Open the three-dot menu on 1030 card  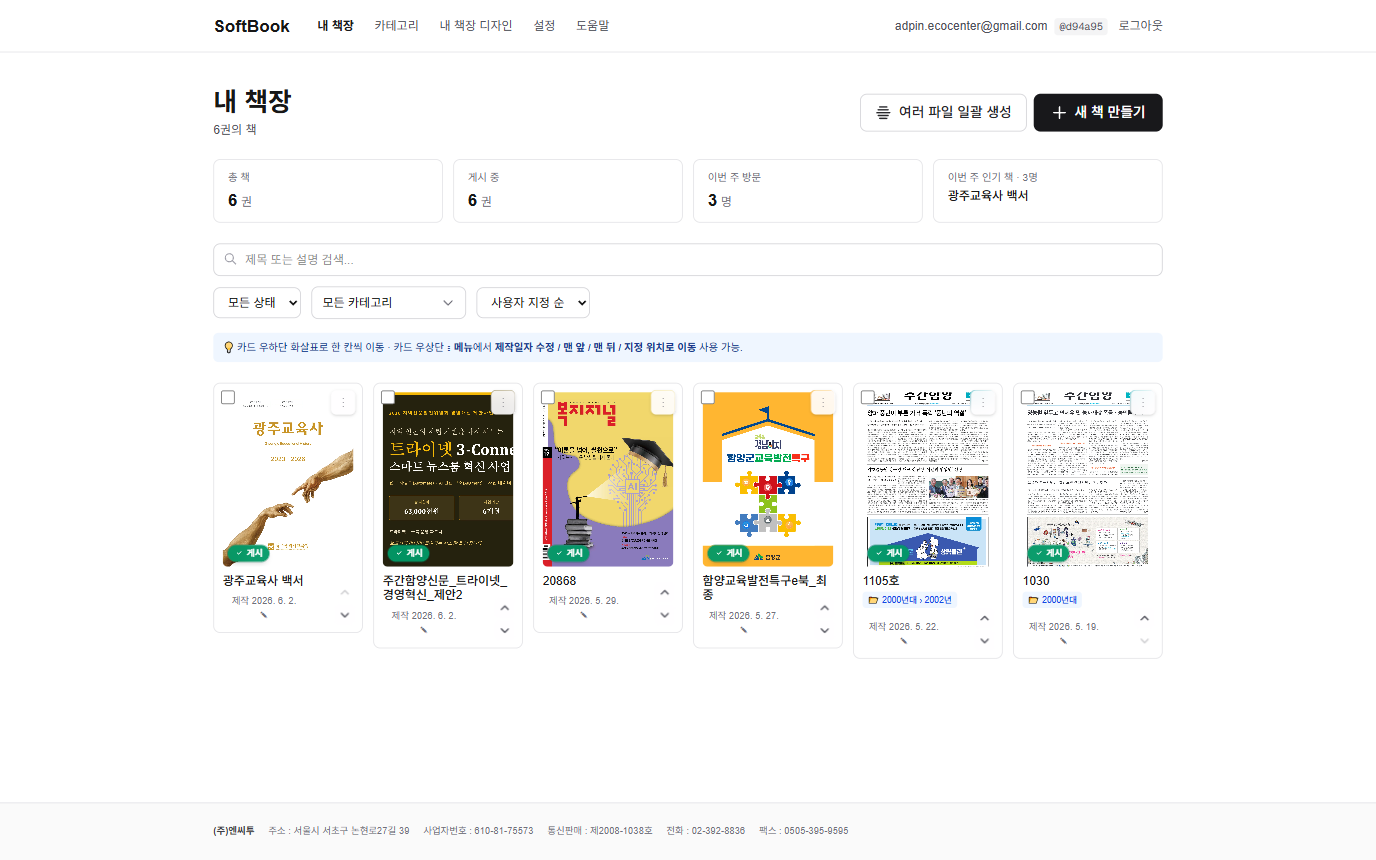1143,402
